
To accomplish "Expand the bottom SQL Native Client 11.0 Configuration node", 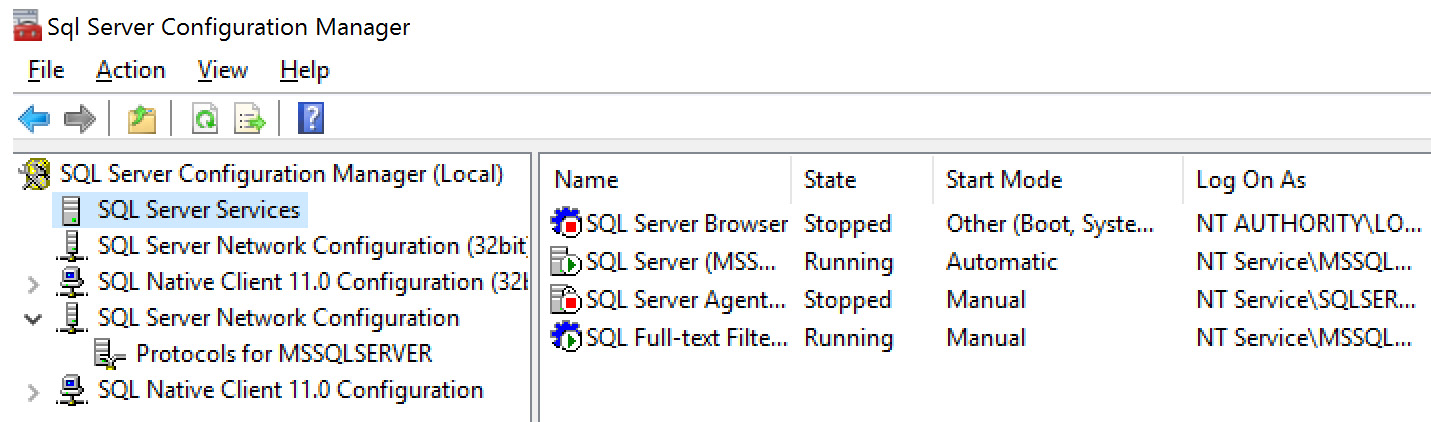I will click(33, 392).
